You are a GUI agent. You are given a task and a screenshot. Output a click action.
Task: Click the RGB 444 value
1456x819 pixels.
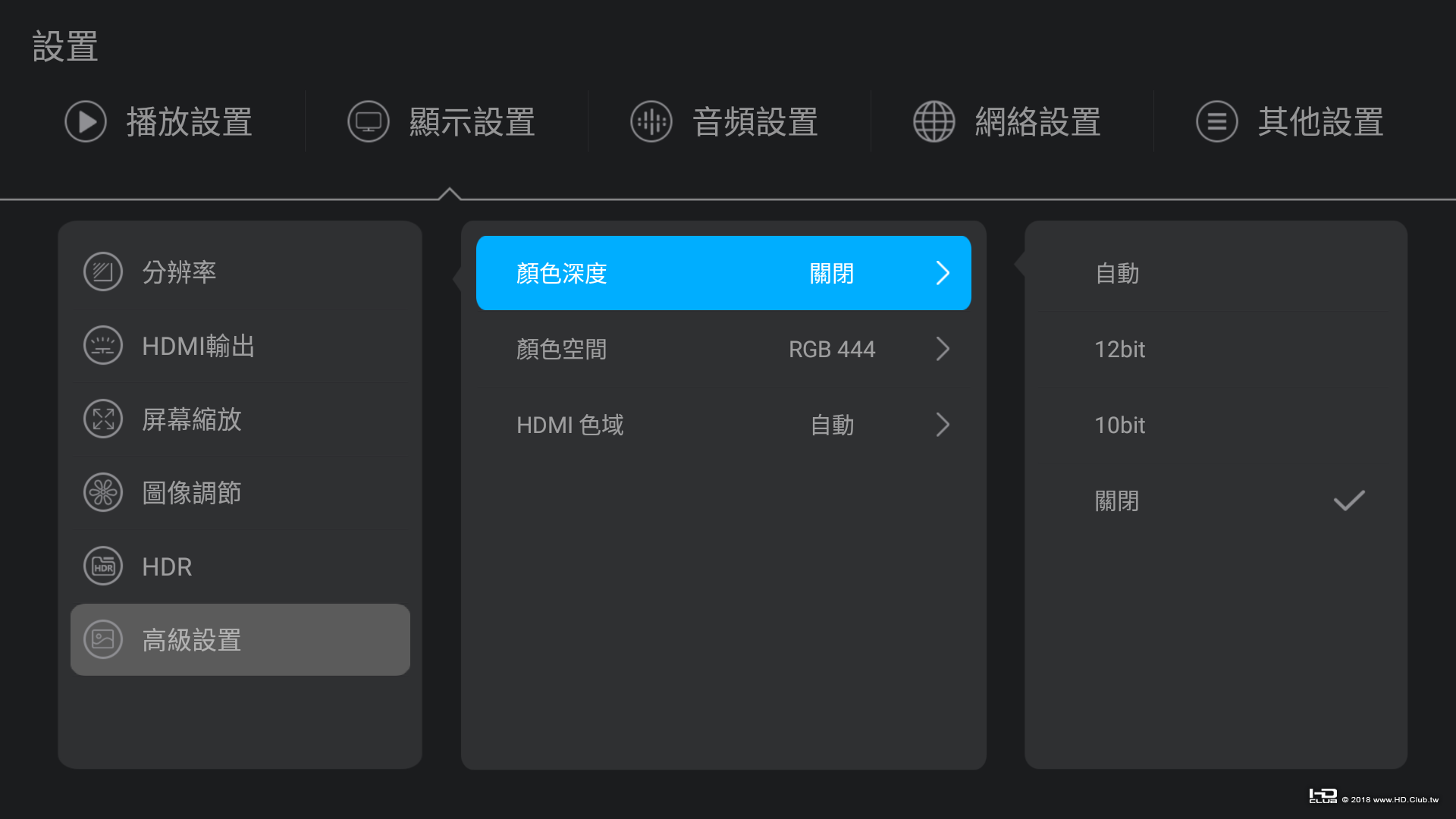click(x=832, y=349)
